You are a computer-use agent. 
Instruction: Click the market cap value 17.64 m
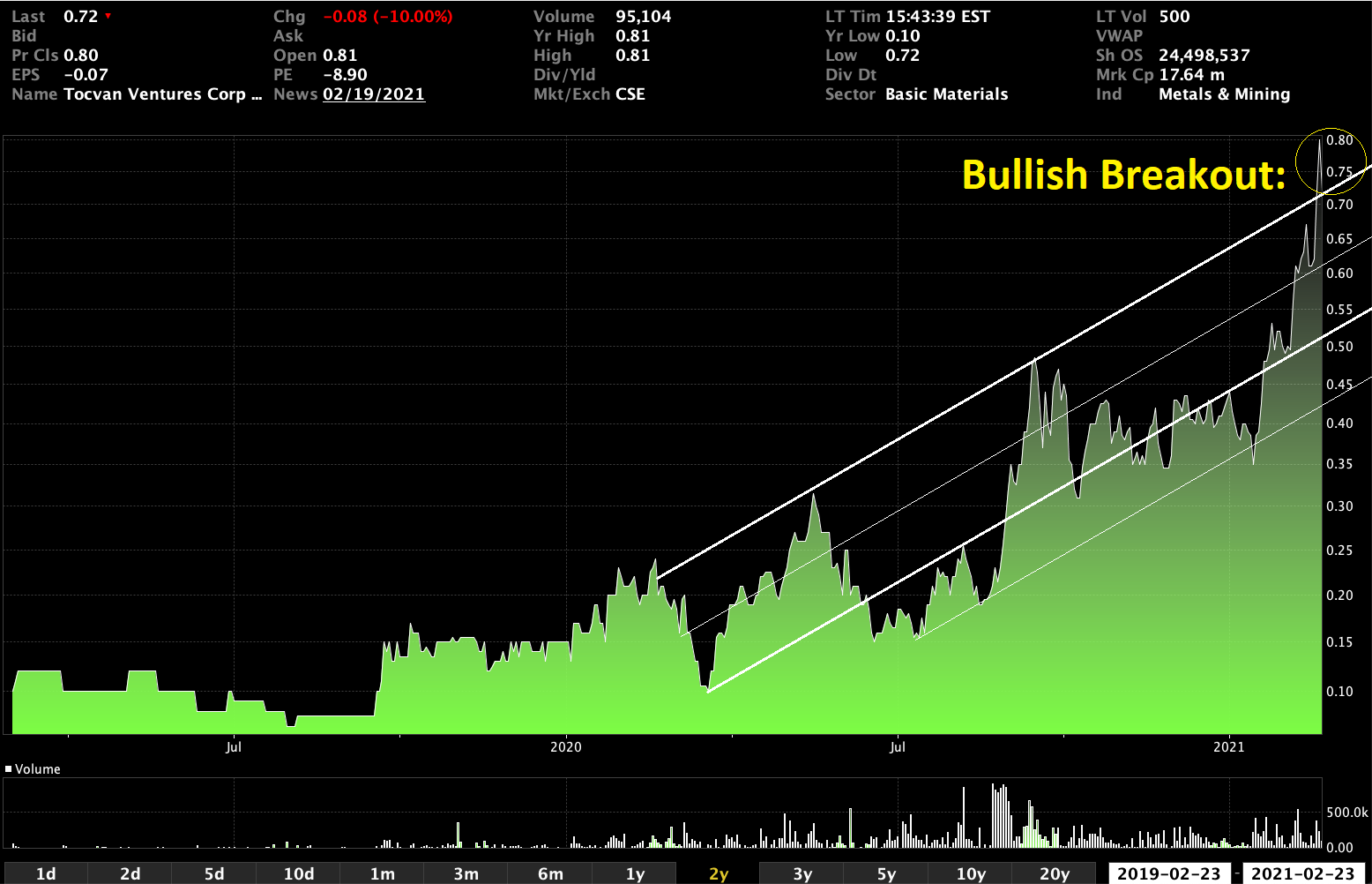click(x=1191, y=75)
